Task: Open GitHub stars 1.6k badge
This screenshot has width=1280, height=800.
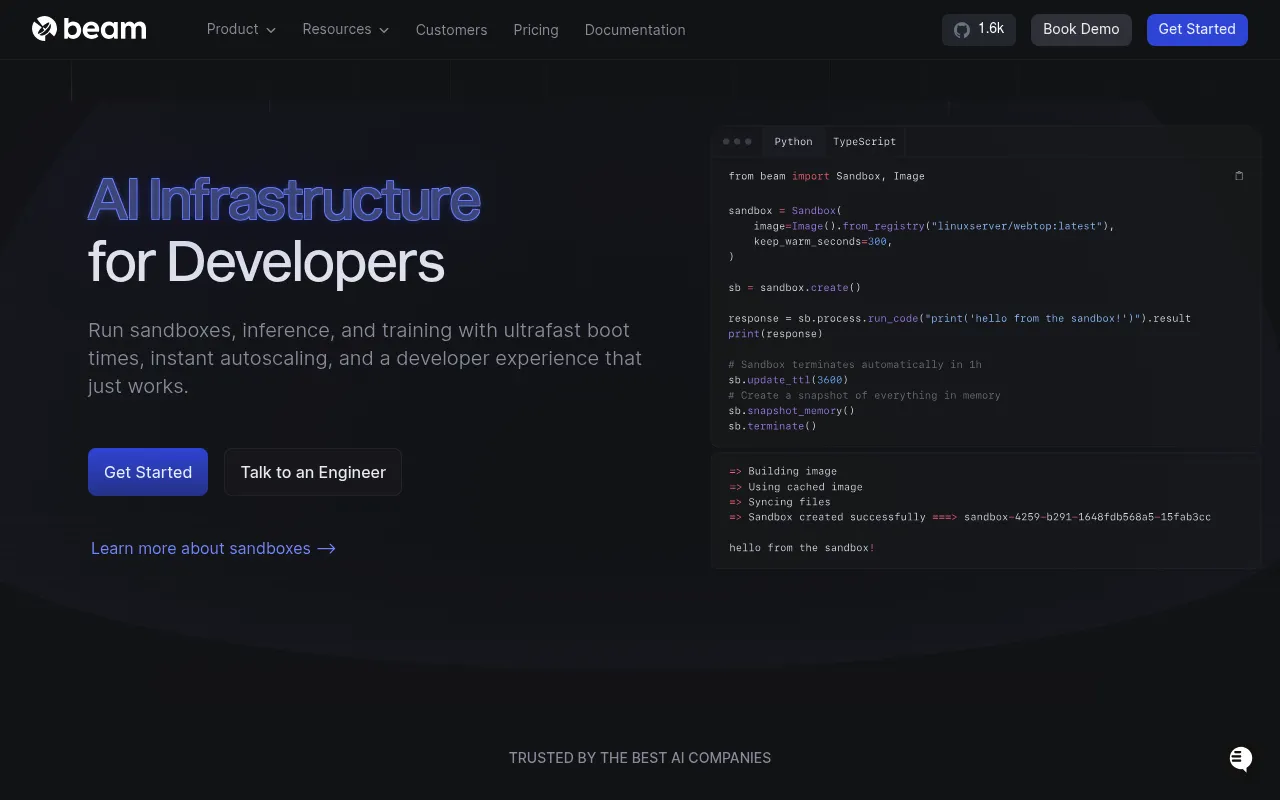Action: [979, 29]
